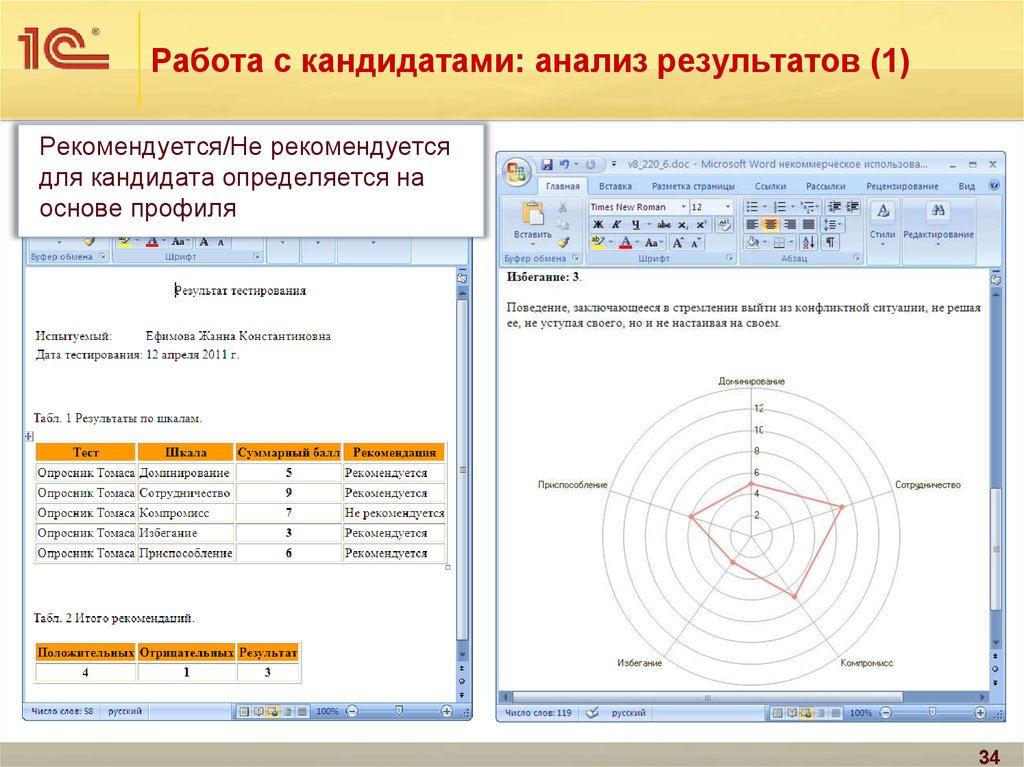Click the Office button in v8_220_6.doc window

[518, 169]
